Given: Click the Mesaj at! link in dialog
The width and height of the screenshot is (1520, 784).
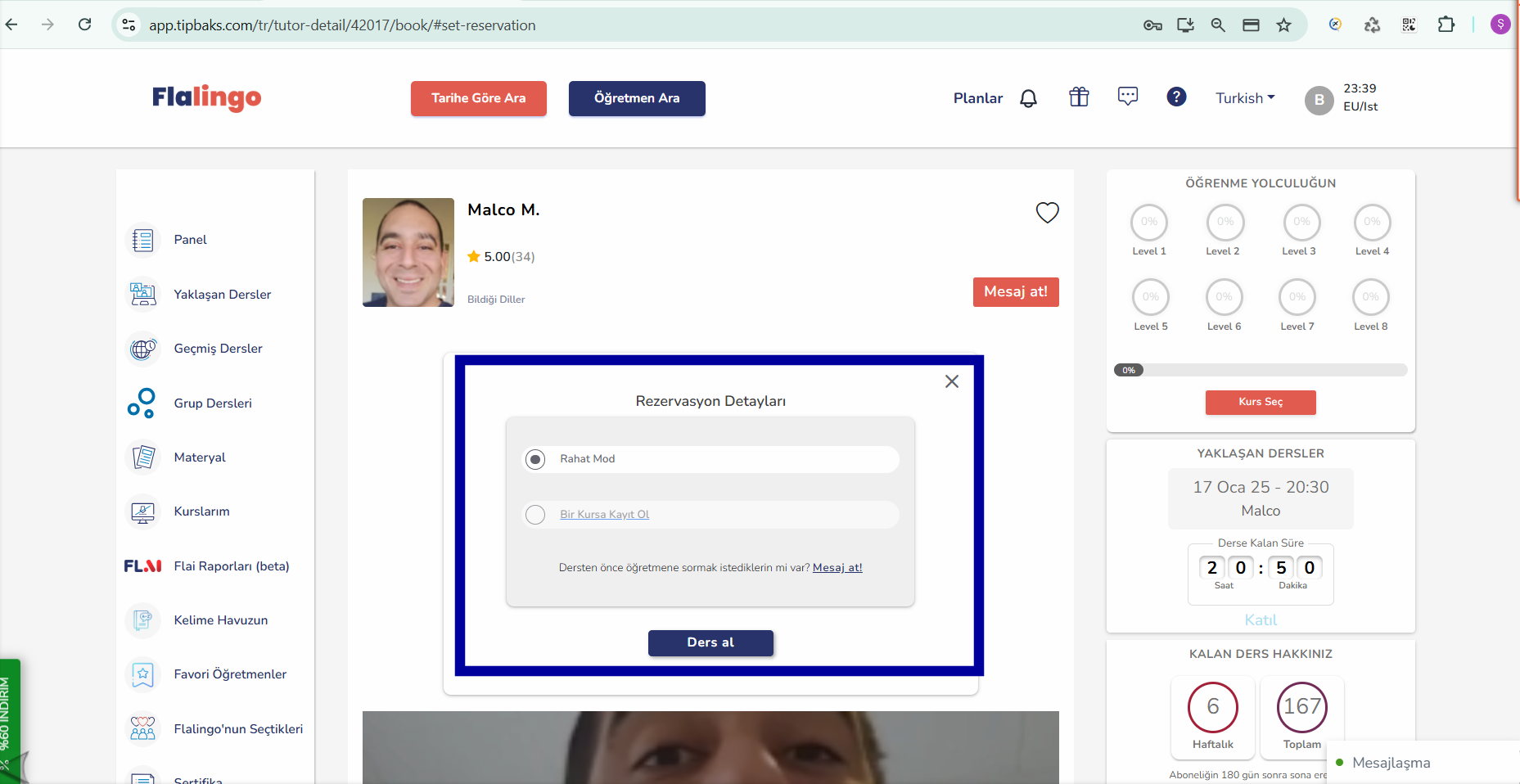Looking at the screenshot, I should tap(837, 568).
